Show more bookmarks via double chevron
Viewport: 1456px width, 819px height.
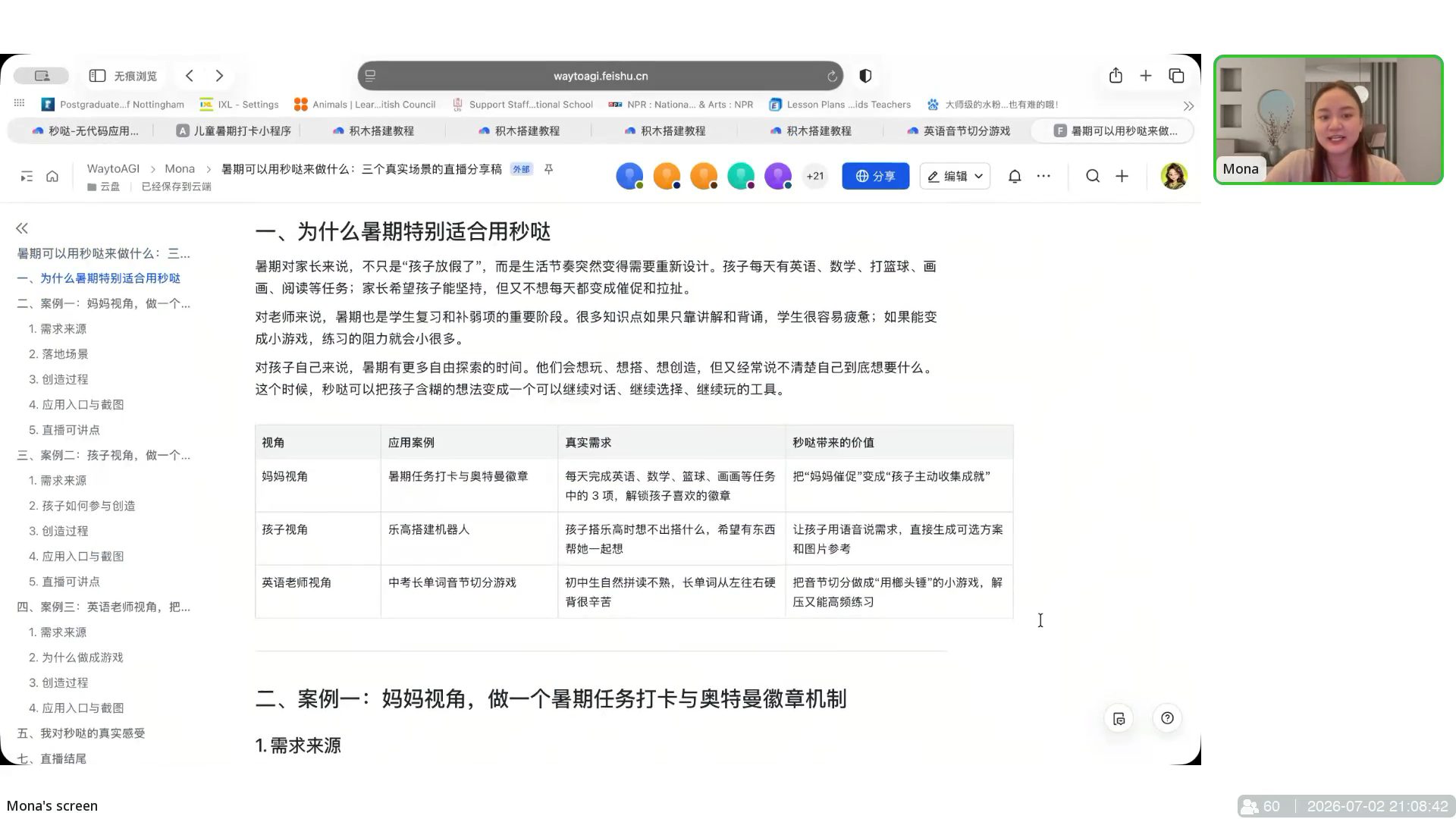[1188, 105]
